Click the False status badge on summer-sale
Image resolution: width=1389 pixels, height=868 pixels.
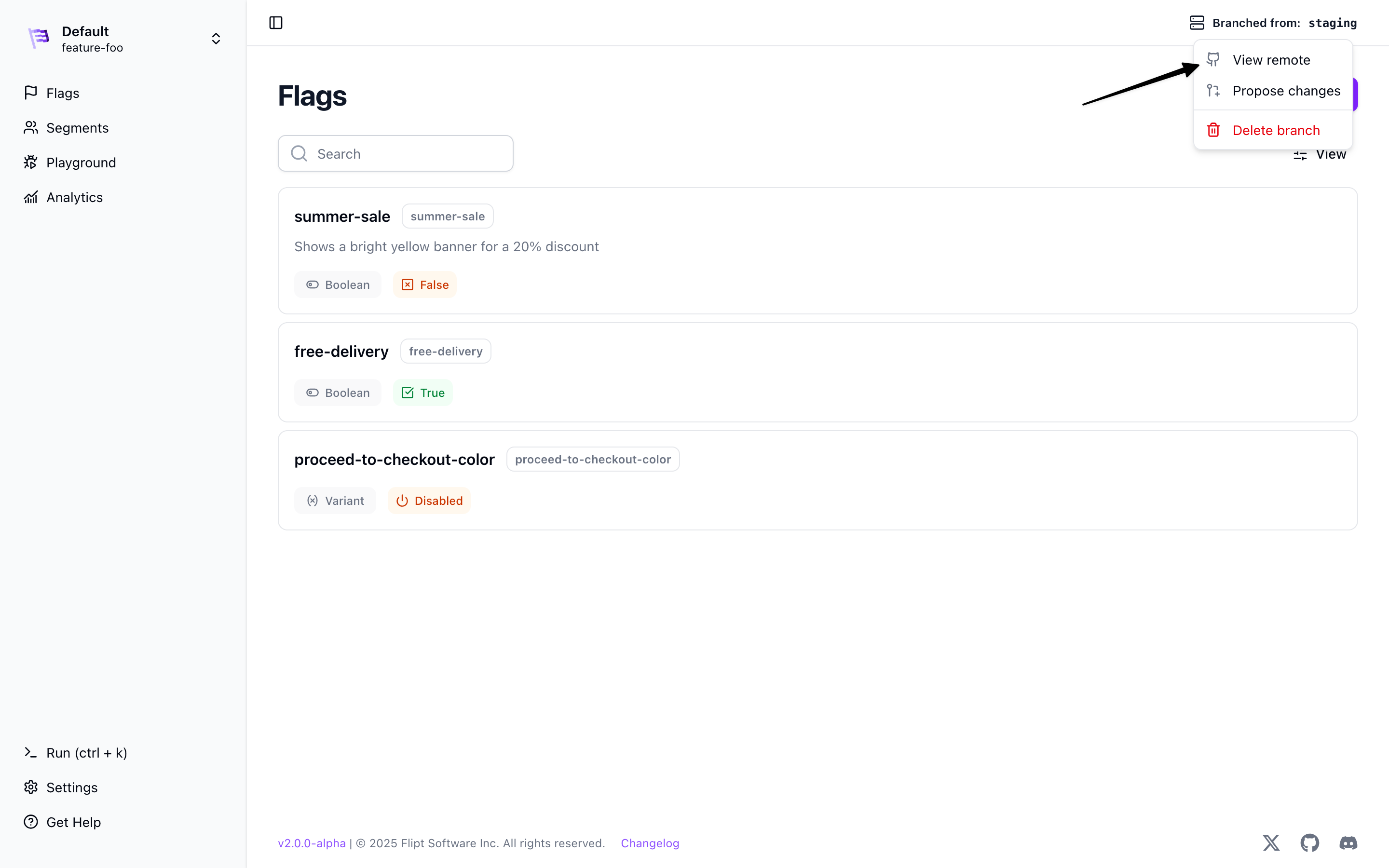[425, 285]
